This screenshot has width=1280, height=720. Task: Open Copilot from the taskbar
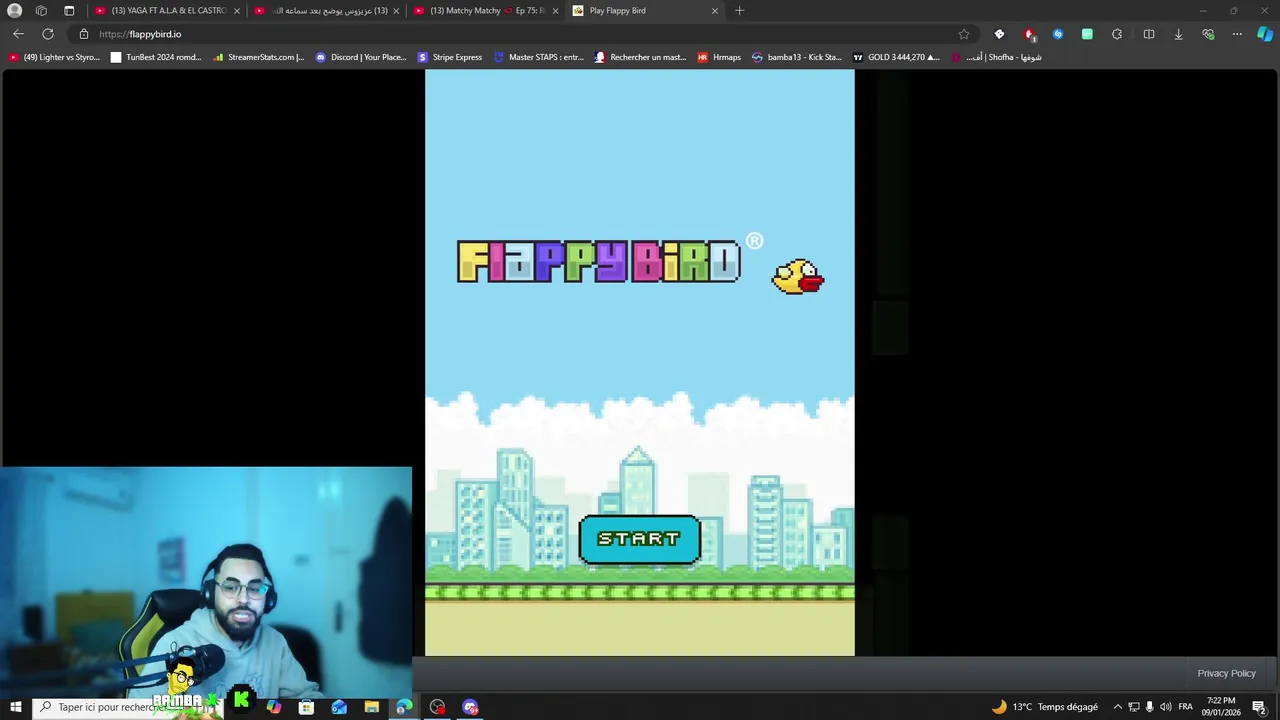(x=274, y=707)
